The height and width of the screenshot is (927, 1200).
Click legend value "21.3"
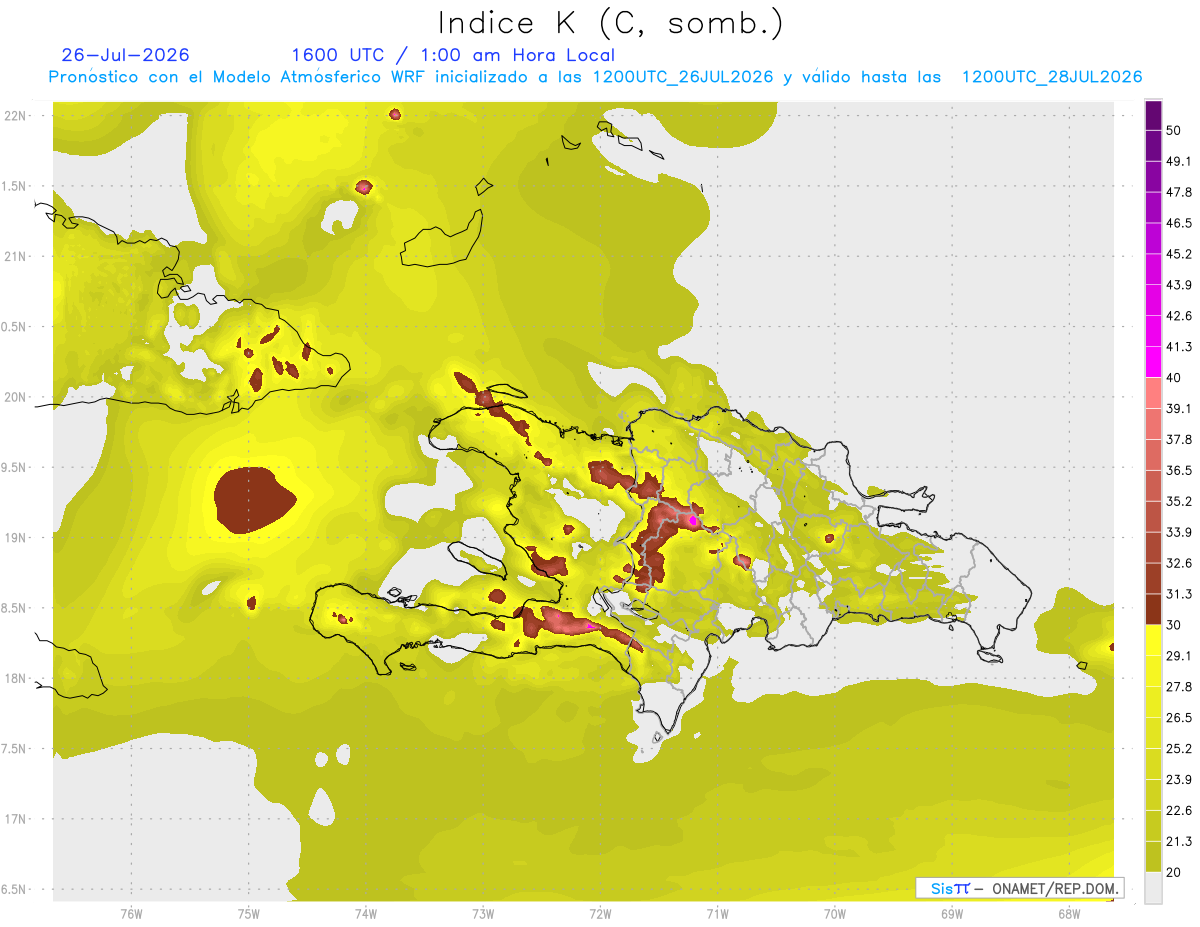pos(1179,842)
